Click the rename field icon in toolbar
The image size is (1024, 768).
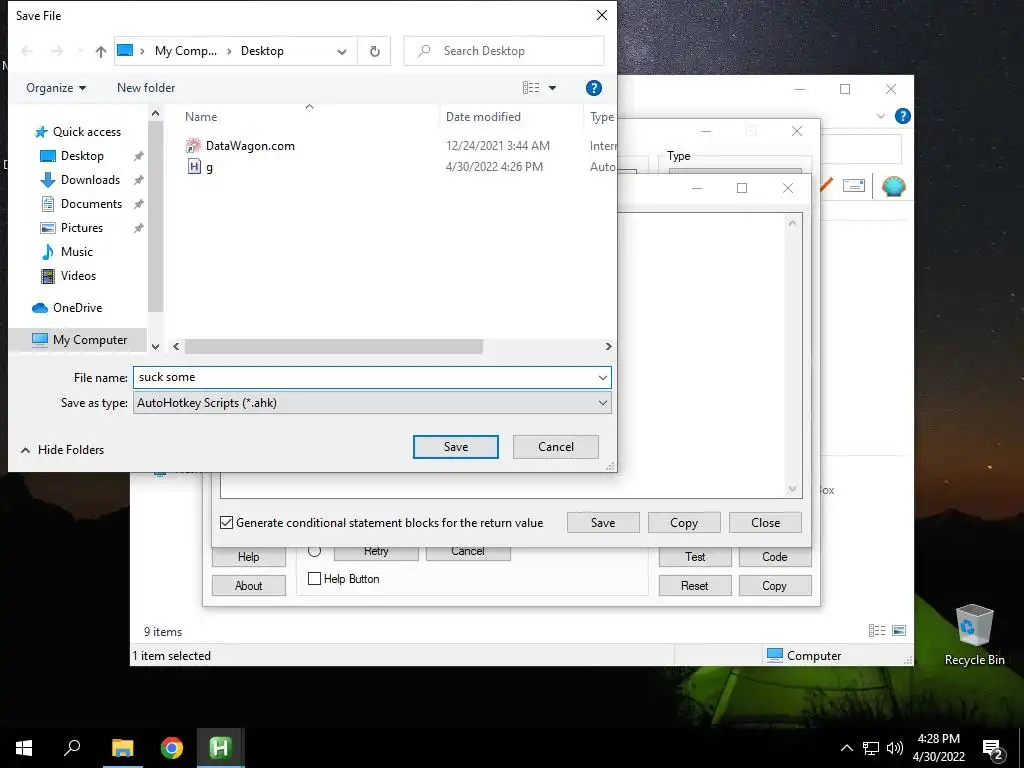click(854, 186)
